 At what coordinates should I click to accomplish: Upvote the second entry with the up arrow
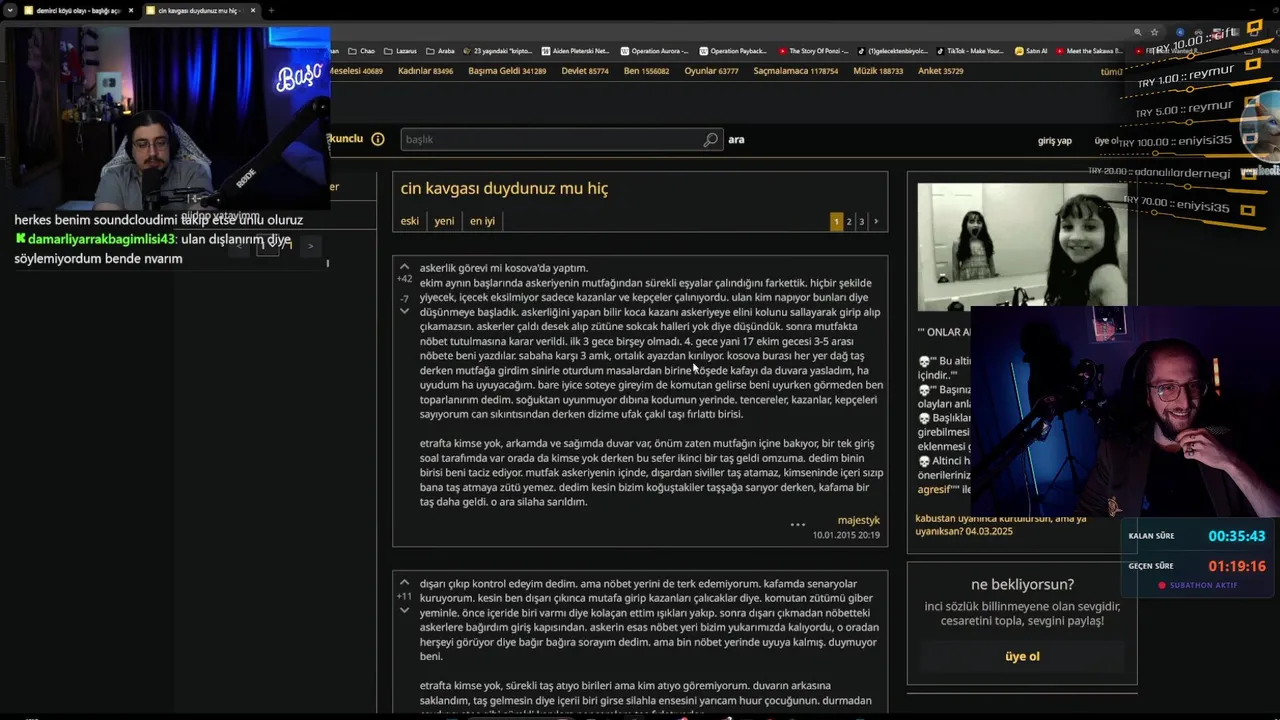pos(404,582)
